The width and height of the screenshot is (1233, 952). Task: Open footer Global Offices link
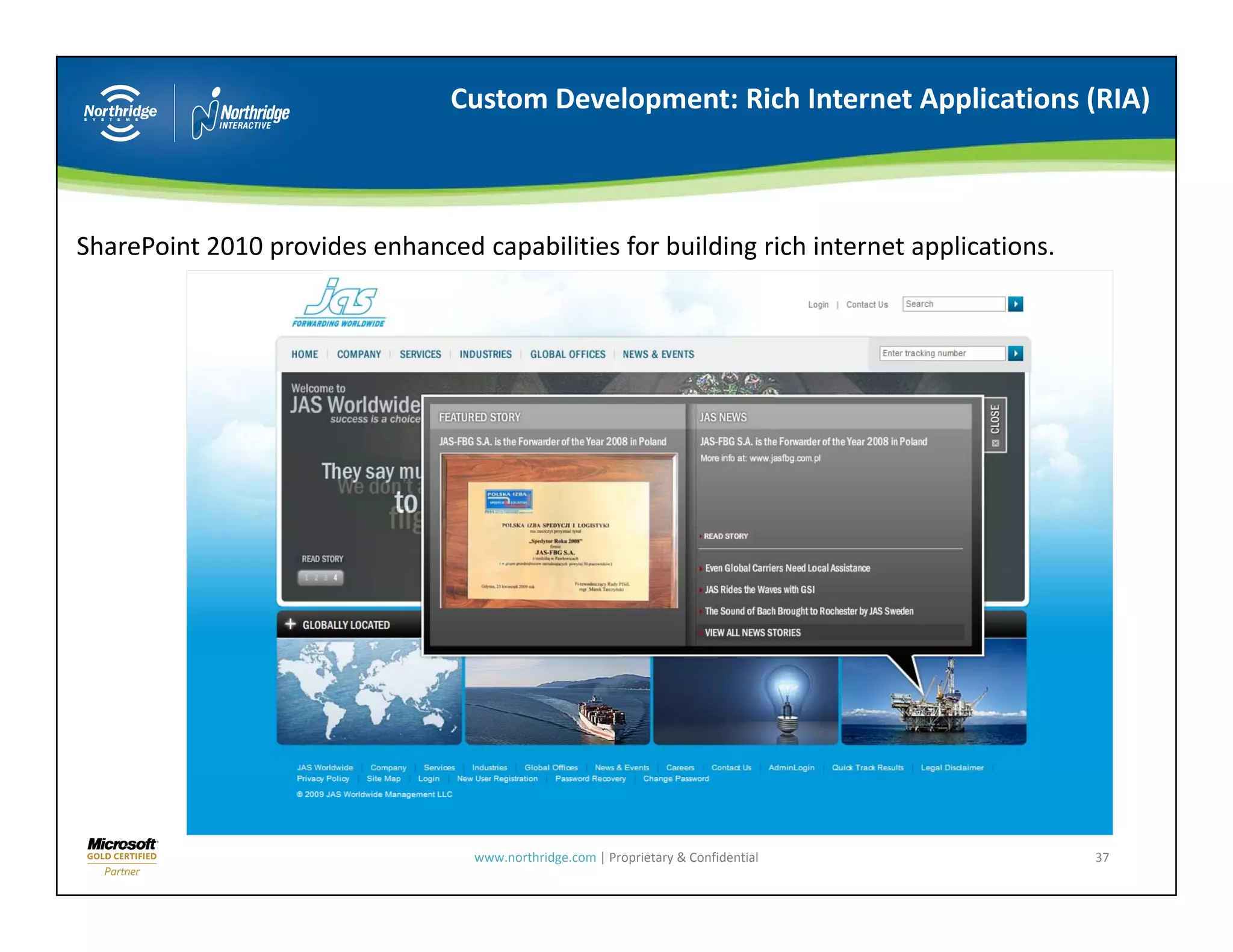(x=551, y=768)
